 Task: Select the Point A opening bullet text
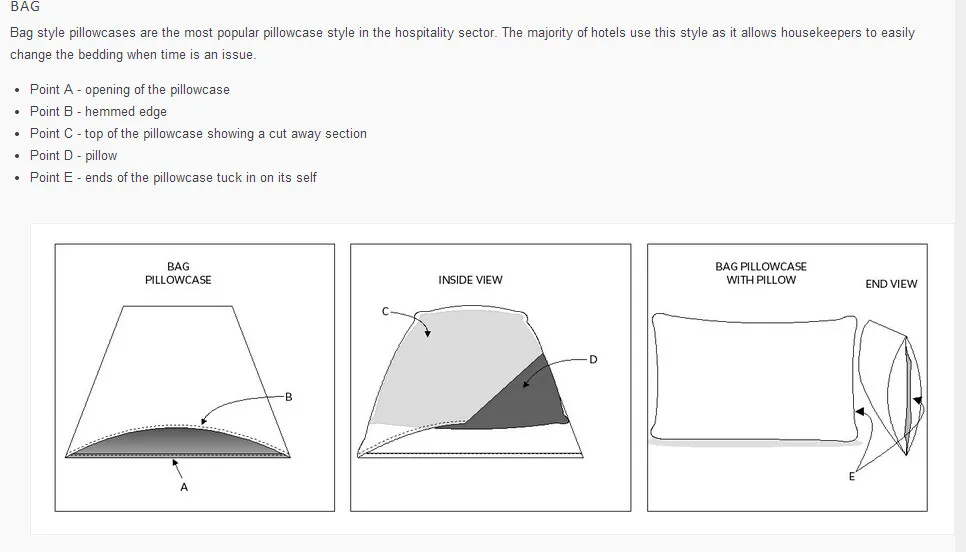tap(130, 90)
